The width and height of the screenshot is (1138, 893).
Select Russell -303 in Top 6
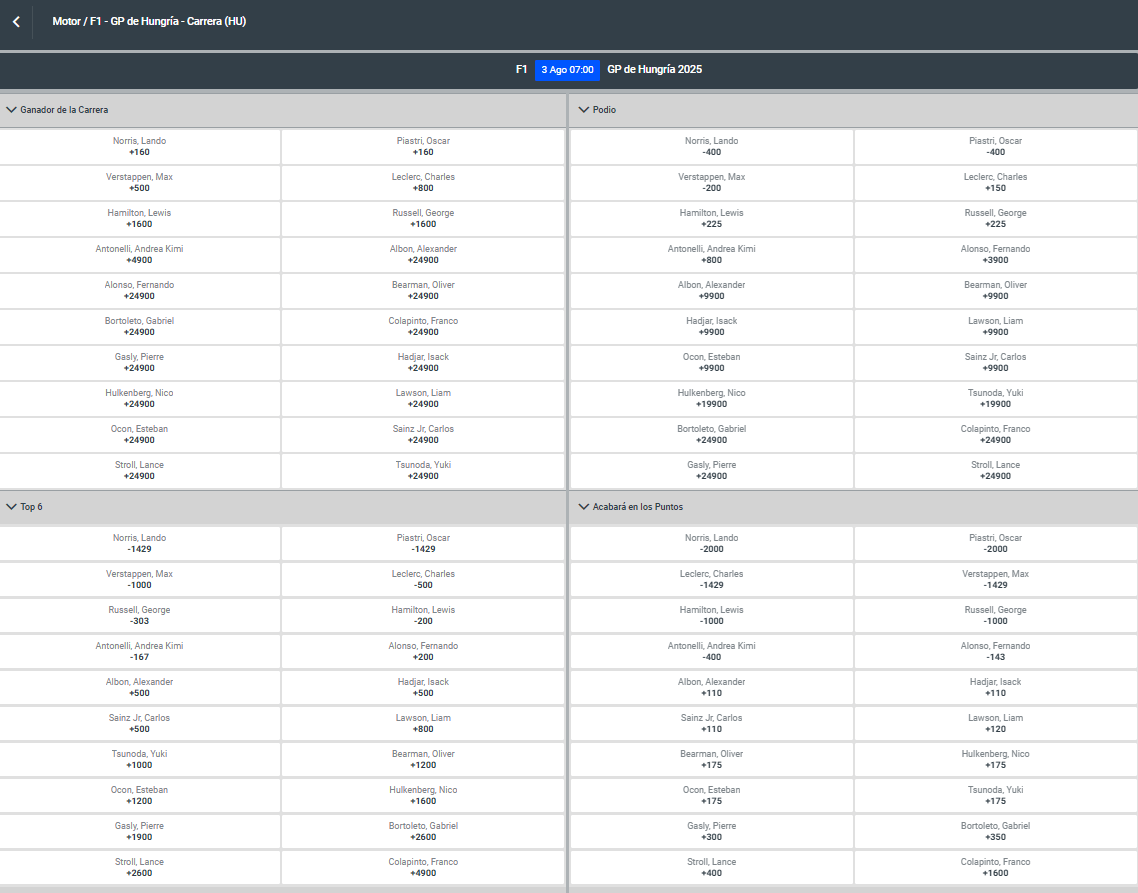coord(140,616)
